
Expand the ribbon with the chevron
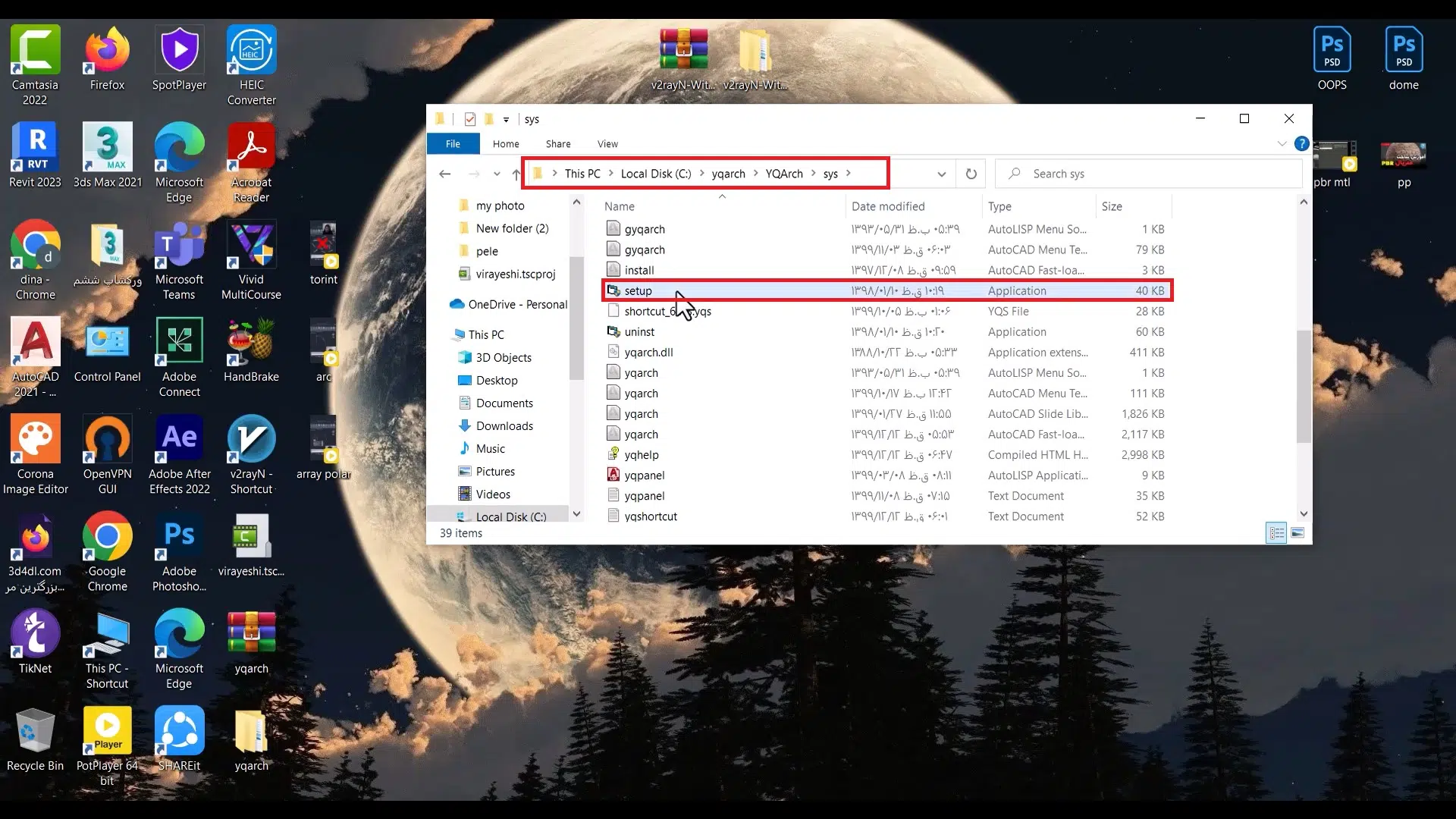[x=1282, y=143]
